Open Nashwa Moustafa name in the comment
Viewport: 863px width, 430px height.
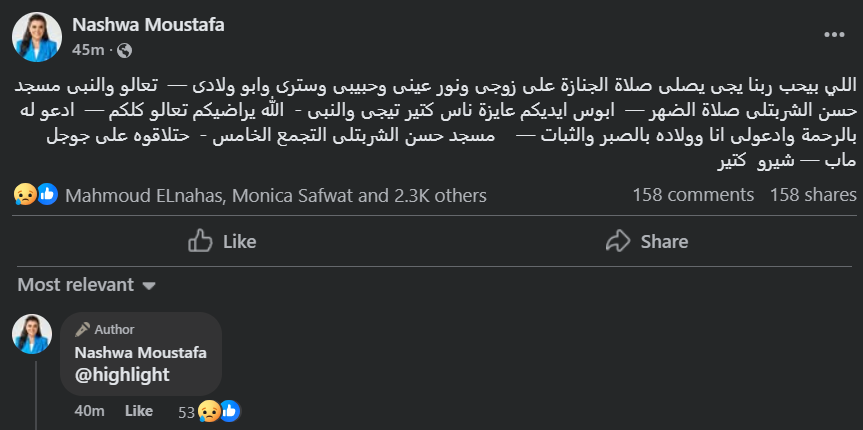coord(141,352)
